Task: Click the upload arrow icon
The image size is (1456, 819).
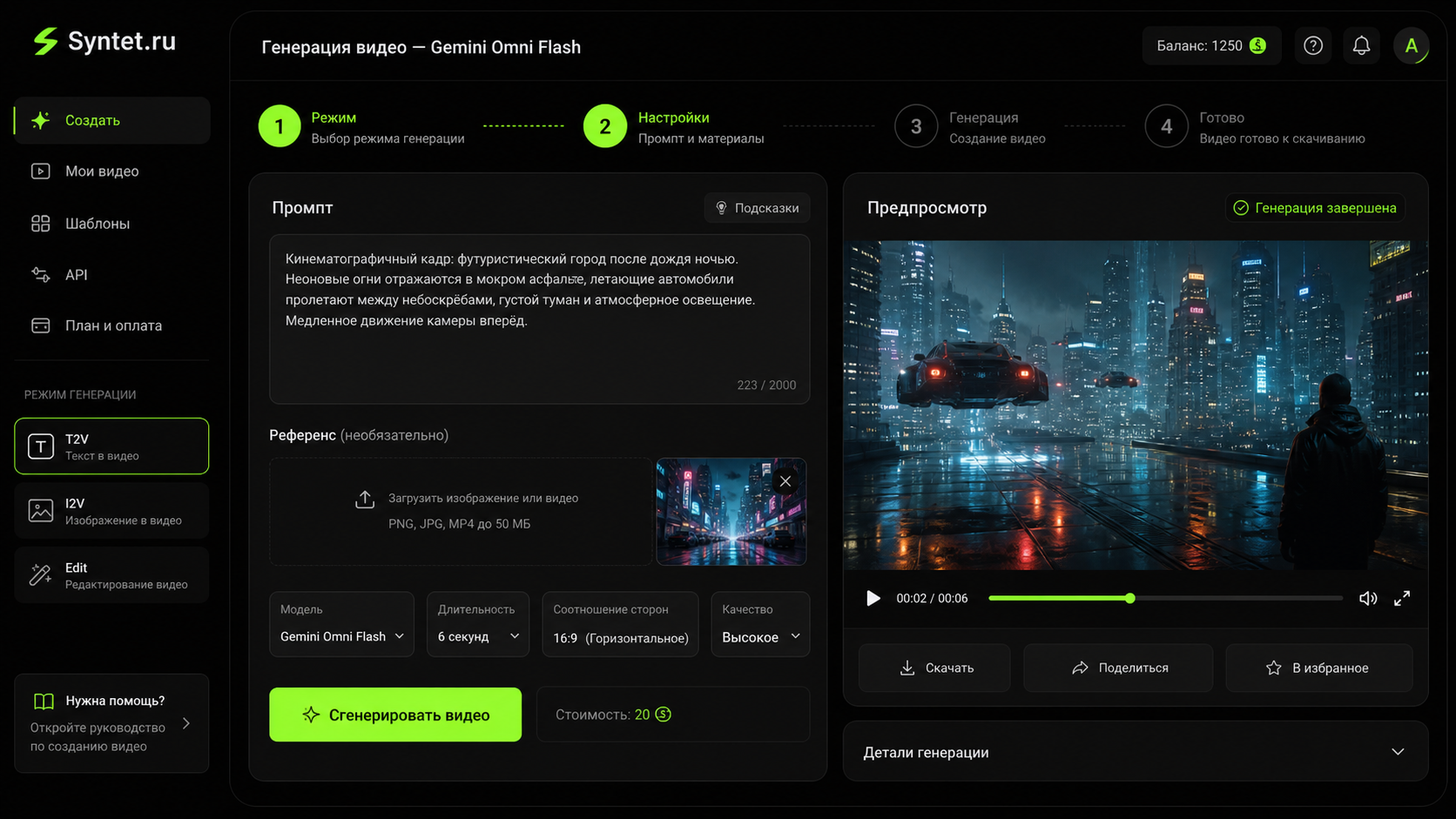Action: click(365, 499)
